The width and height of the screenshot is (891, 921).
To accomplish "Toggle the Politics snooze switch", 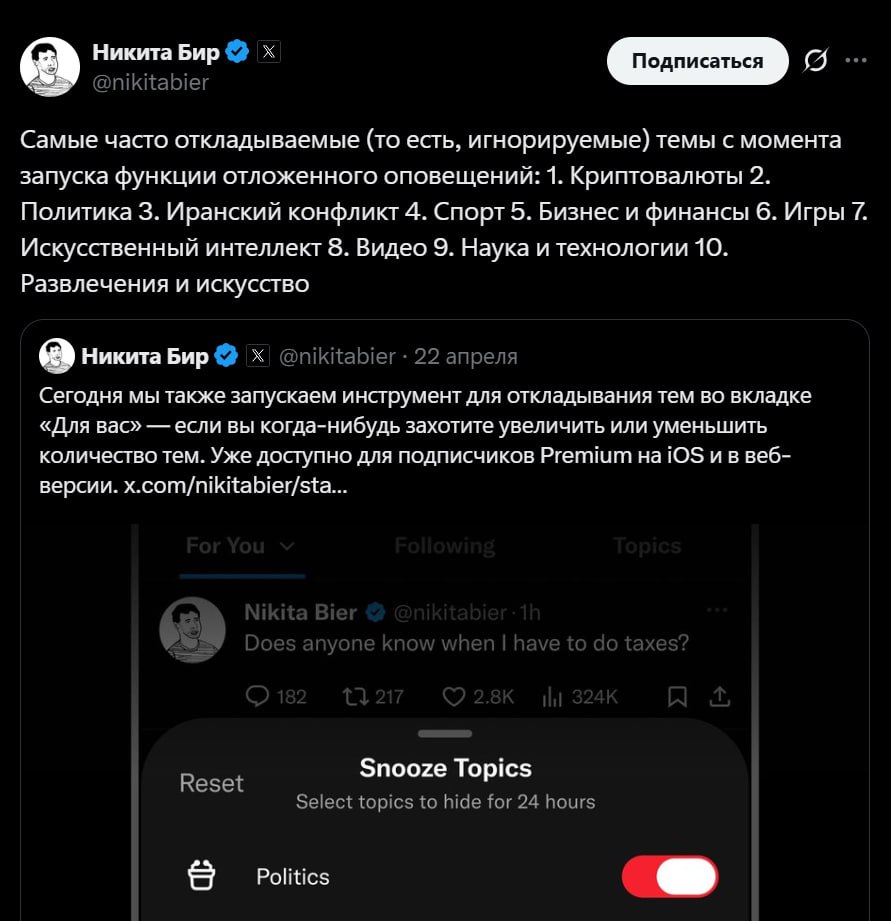I will pos(670,877).
